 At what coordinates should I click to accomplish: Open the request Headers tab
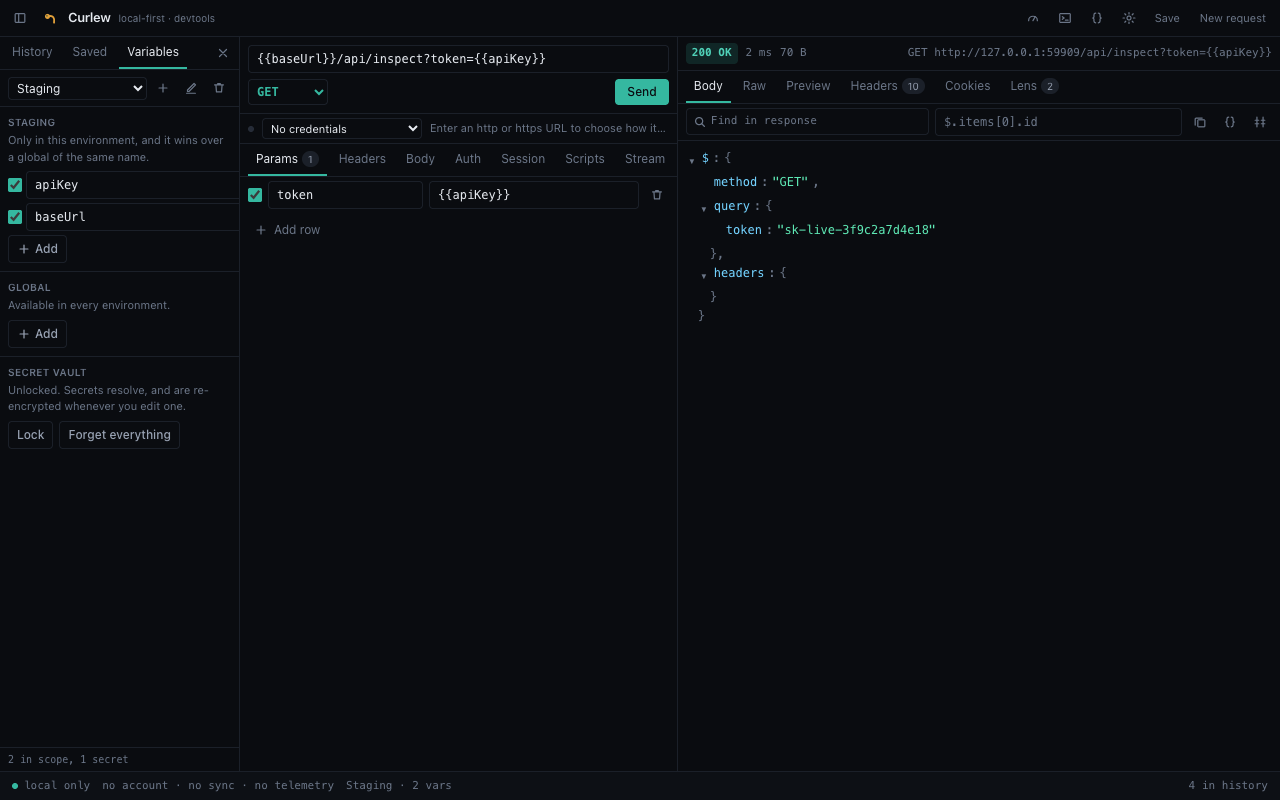[362, 159]
